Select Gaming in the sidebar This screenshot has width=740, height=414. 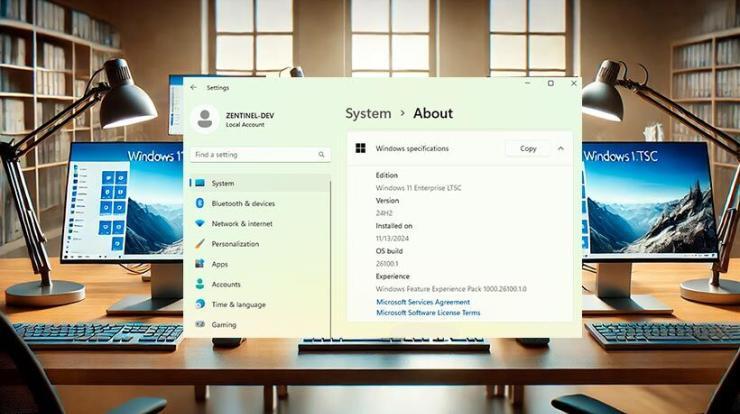pyautogui.click(x=260, y=325)
